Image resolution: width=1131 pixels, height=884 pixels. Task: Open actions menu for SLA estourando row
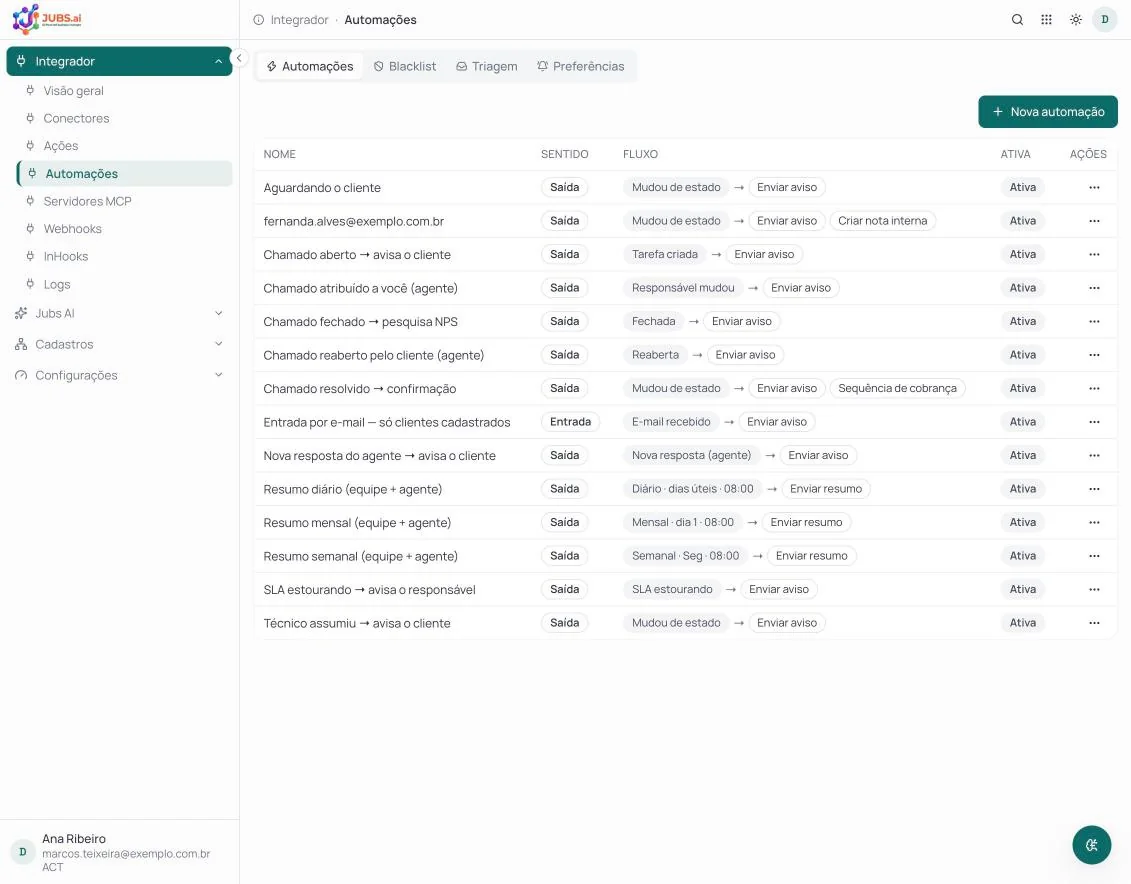[x=1093, y=590]
